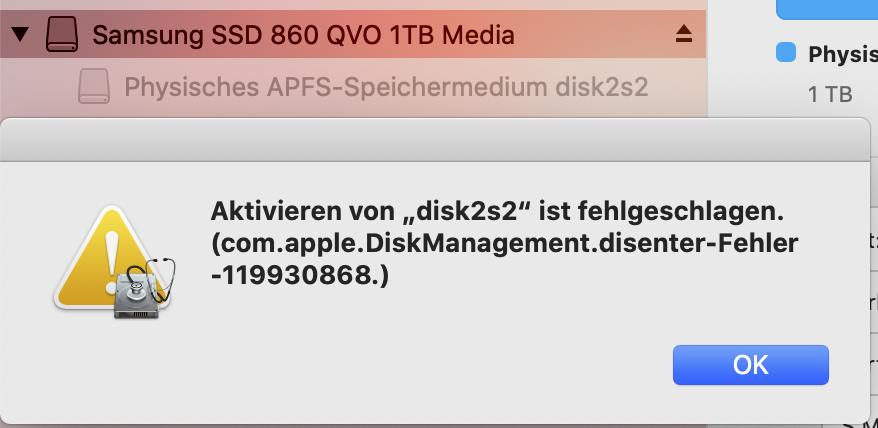Click the blank space left of OK
Image resolution: width=878 pixels, height=428 pixels.
[x=450, y=364]
